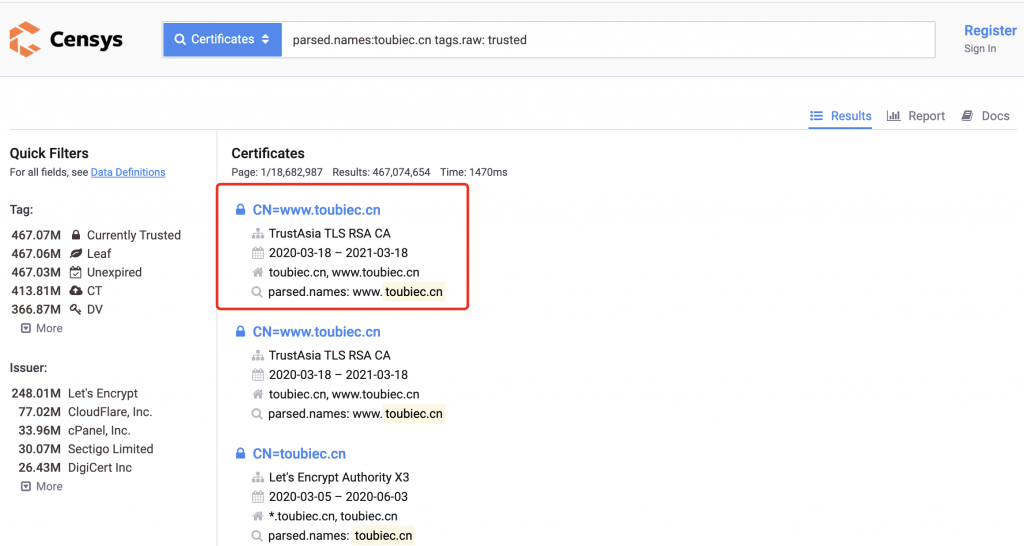Open the Docs tab
The width and height of the screenshot is (1024, 546).
[x=985, y=116]
